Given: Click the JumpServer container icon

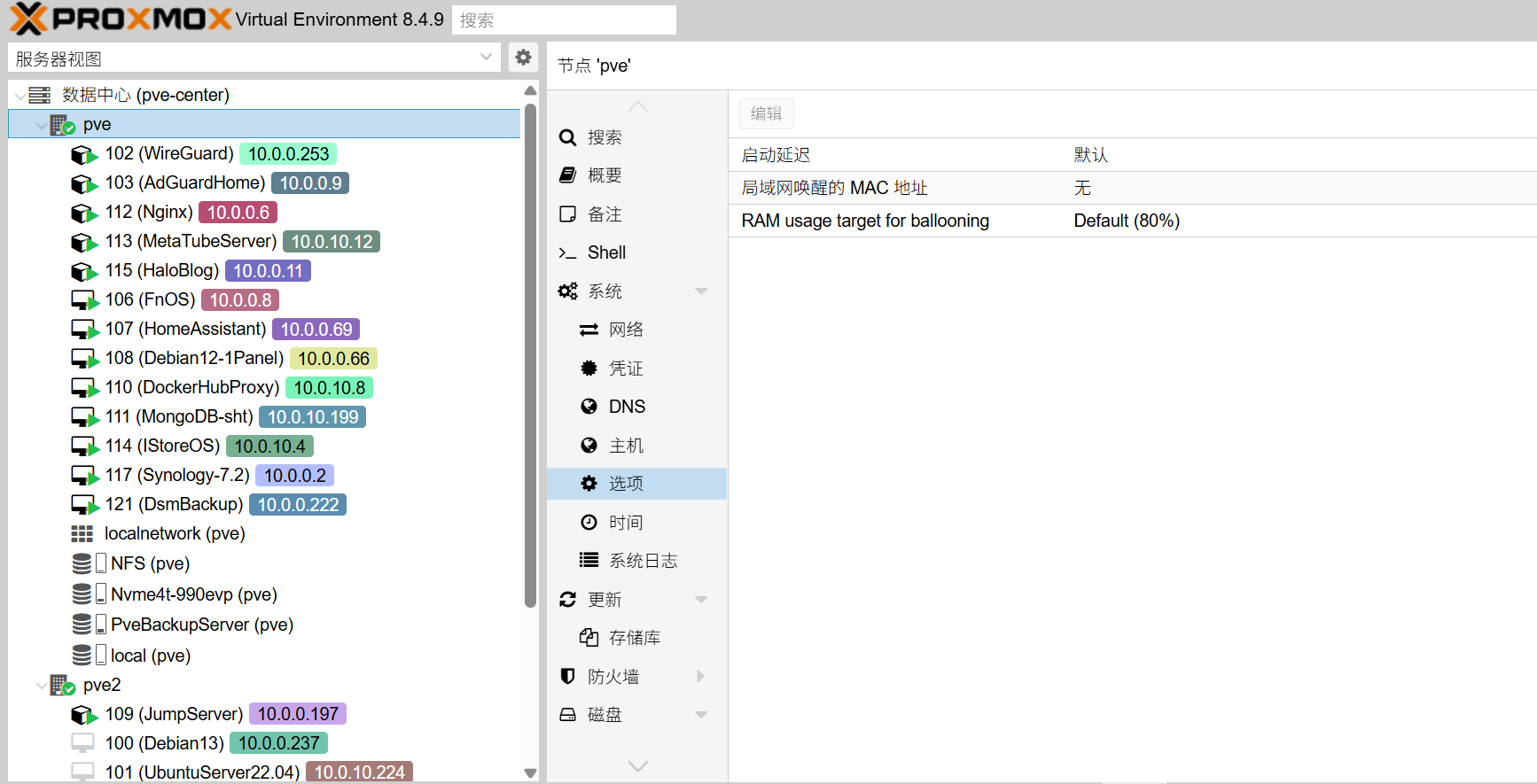Looking at the screenshot, I should [84, 715].
